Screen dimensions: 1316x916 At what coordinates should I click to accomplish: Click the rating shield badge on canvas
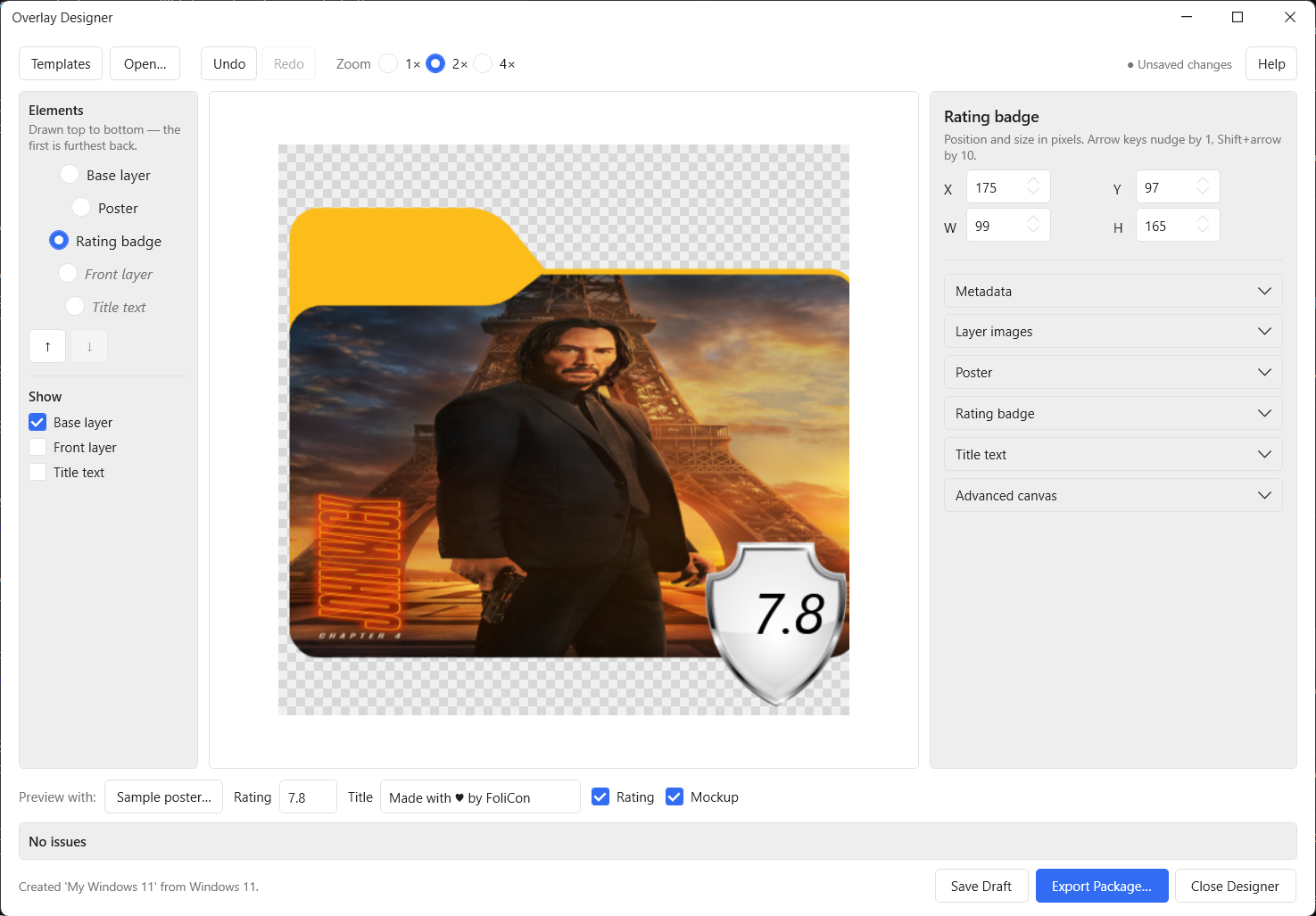pos(777,623)
